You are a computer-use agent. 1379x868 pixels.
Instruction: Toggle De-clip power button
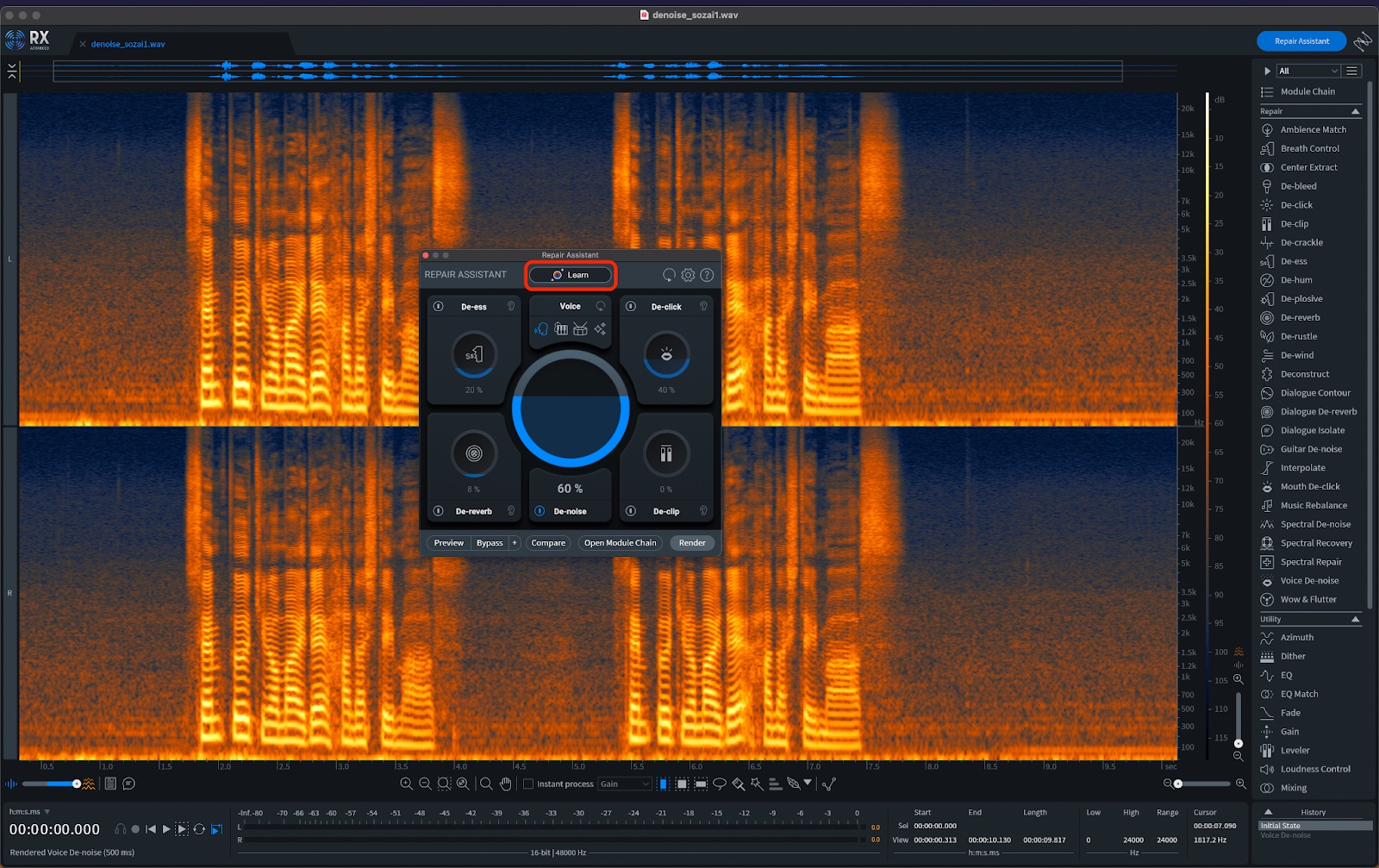coord(631,511)
